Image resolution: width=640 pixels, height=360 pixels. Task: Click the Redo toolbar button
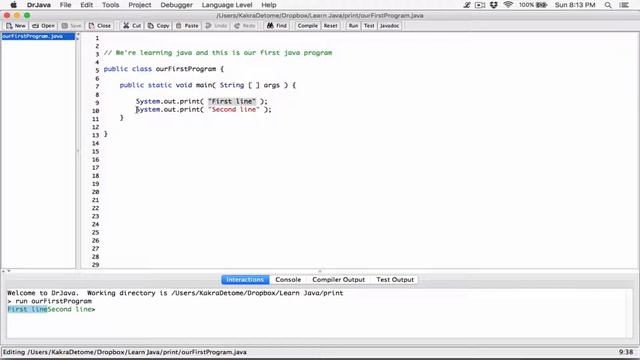[x=245, y=26]
